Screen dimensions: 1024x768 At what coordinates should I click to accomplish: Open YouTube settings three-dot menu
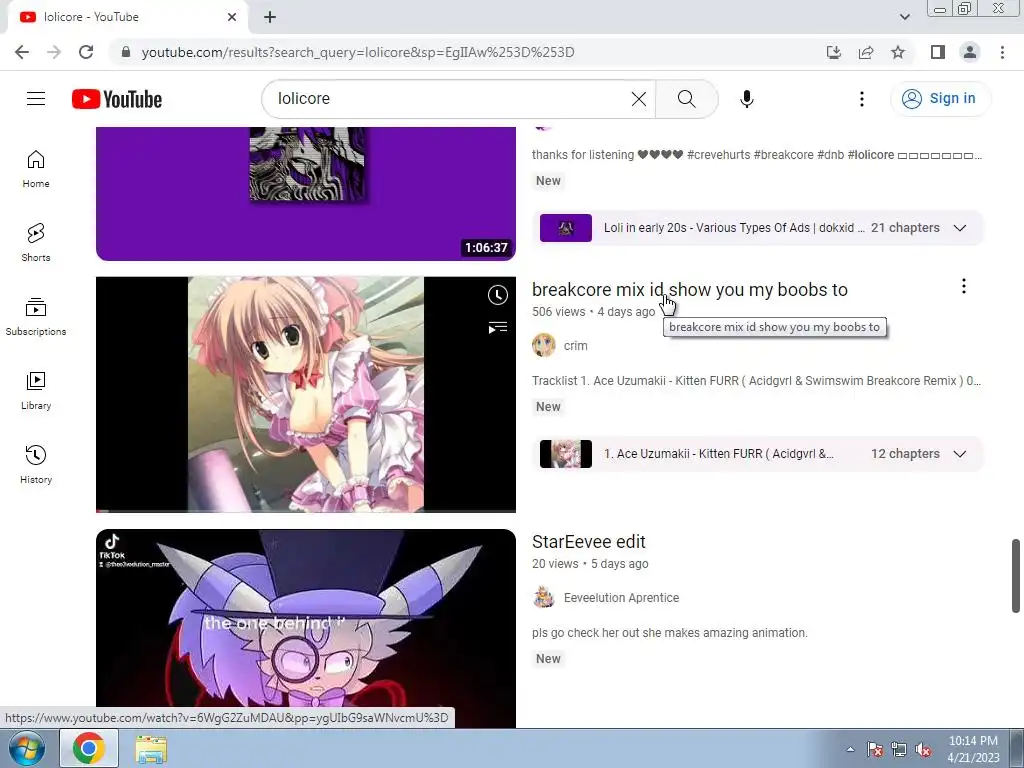tap(862, 99)
